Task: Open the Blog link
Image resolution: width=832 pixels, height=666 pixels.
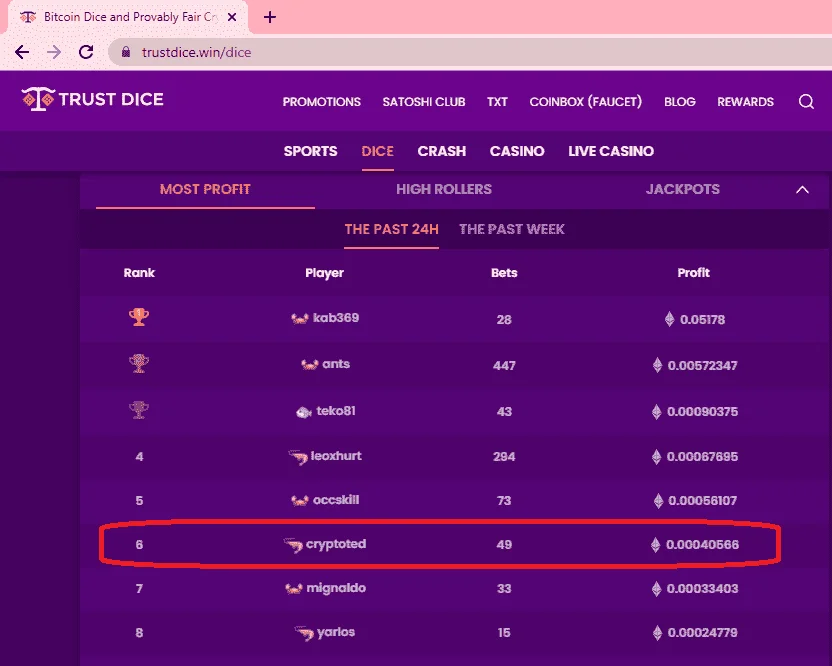Action: 680,102
